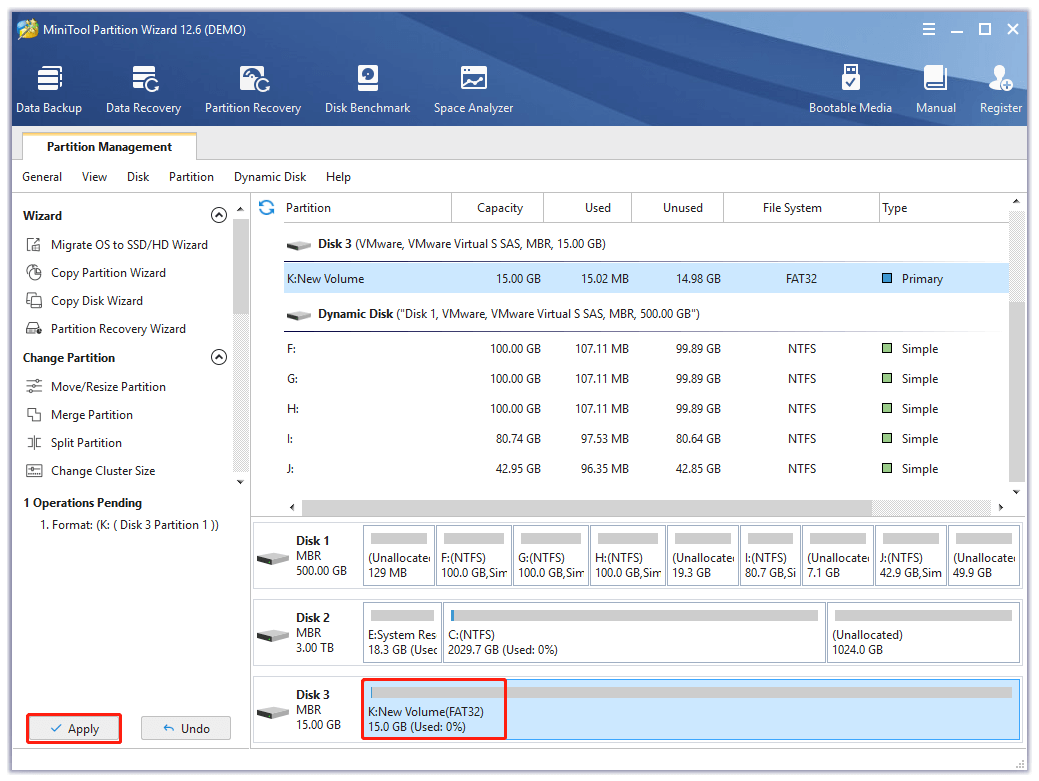Click the down arrow of the partition list scrollbar
The height and width of the screenshot is (781, 1039).
[1016, 492]
